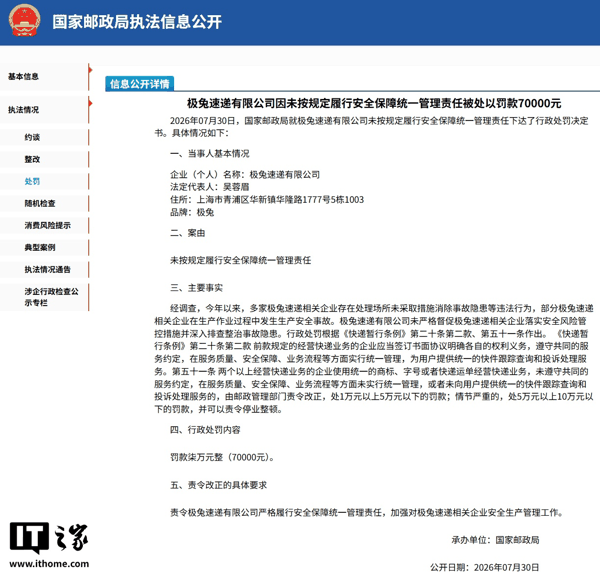Viewport: 600px width, 575px height.
Task: Select 整改 in the sidebar
Action: click(x=32, y=159)
